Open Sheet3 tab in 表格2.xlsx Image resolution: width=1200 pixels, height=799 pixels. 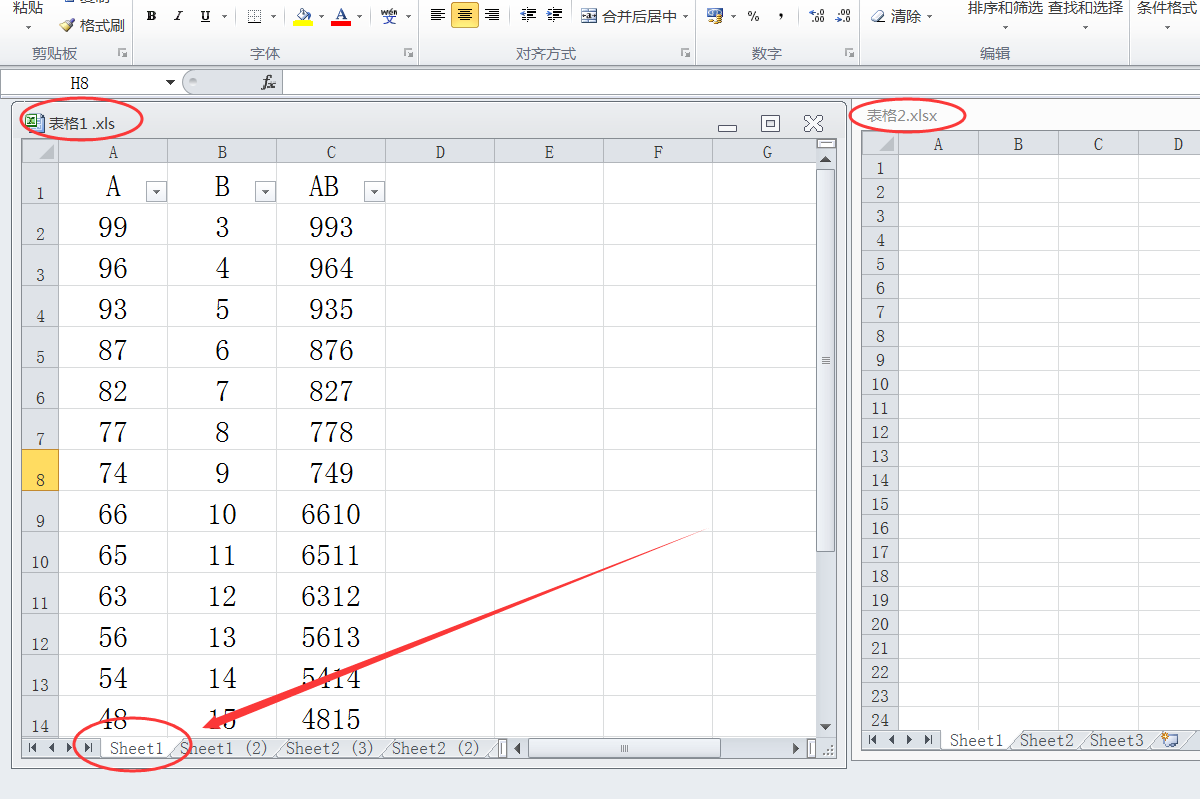click(1116, 740)
